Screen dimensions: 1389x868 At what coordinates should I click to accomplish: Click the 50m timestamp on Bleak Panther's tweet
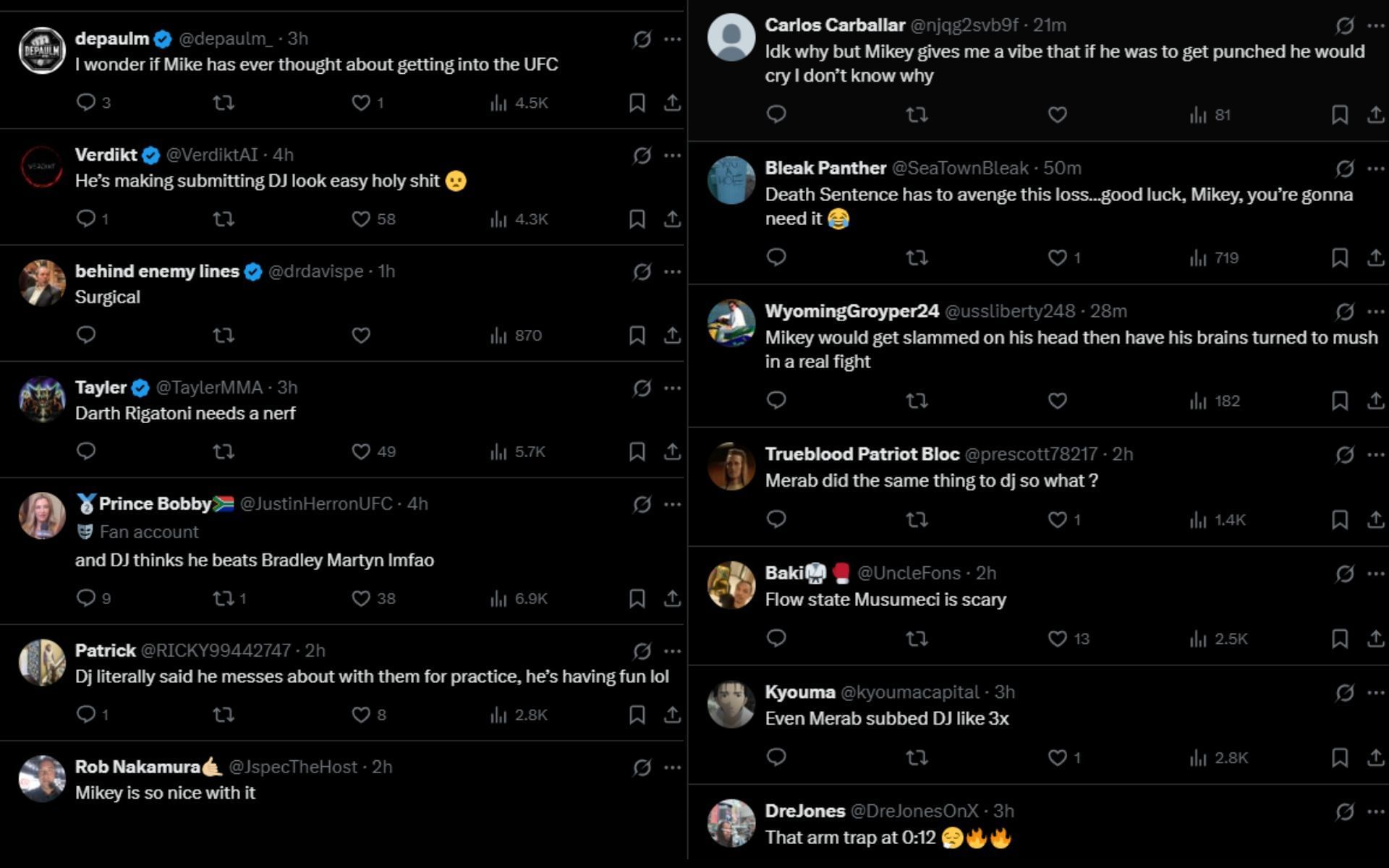(1061, 169)
